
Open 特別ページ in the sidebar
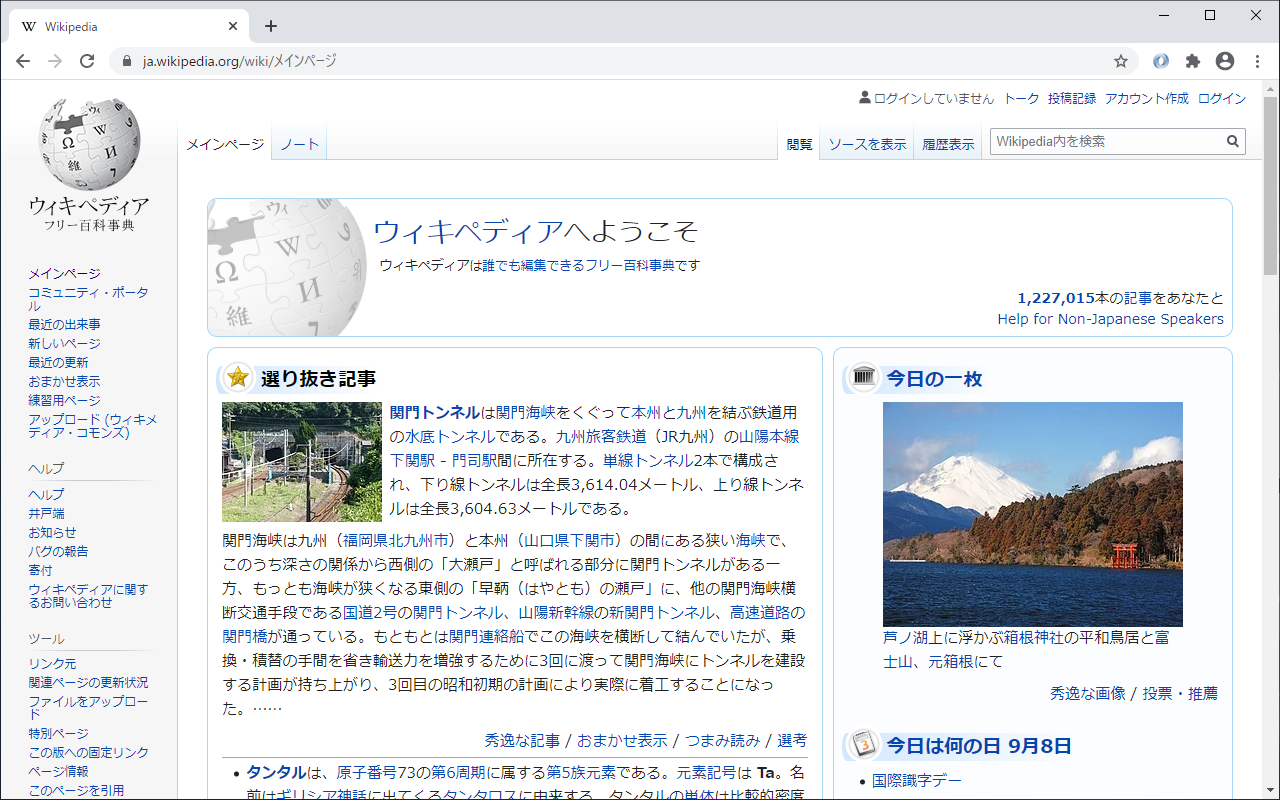(x=58, y=733)
